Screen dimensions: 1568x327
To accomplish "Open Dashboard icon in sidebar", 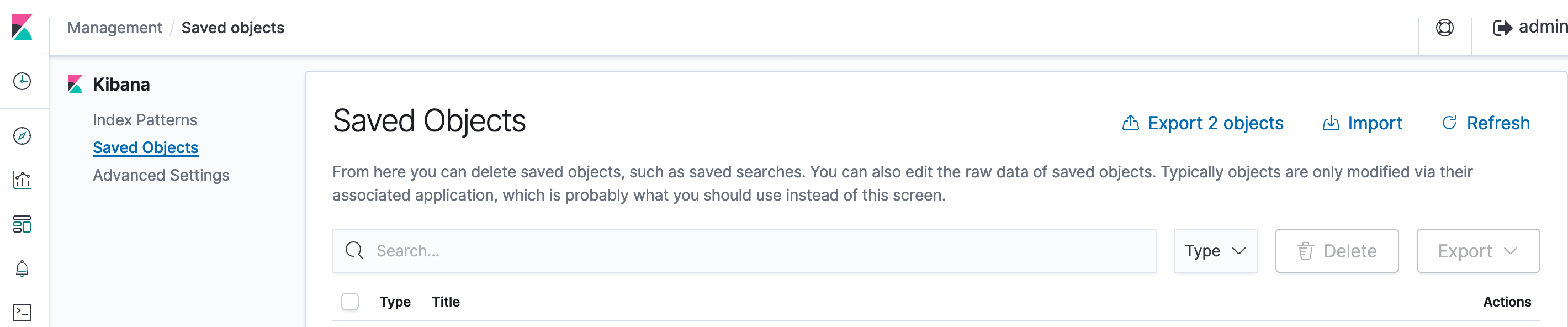I will 22,224.
